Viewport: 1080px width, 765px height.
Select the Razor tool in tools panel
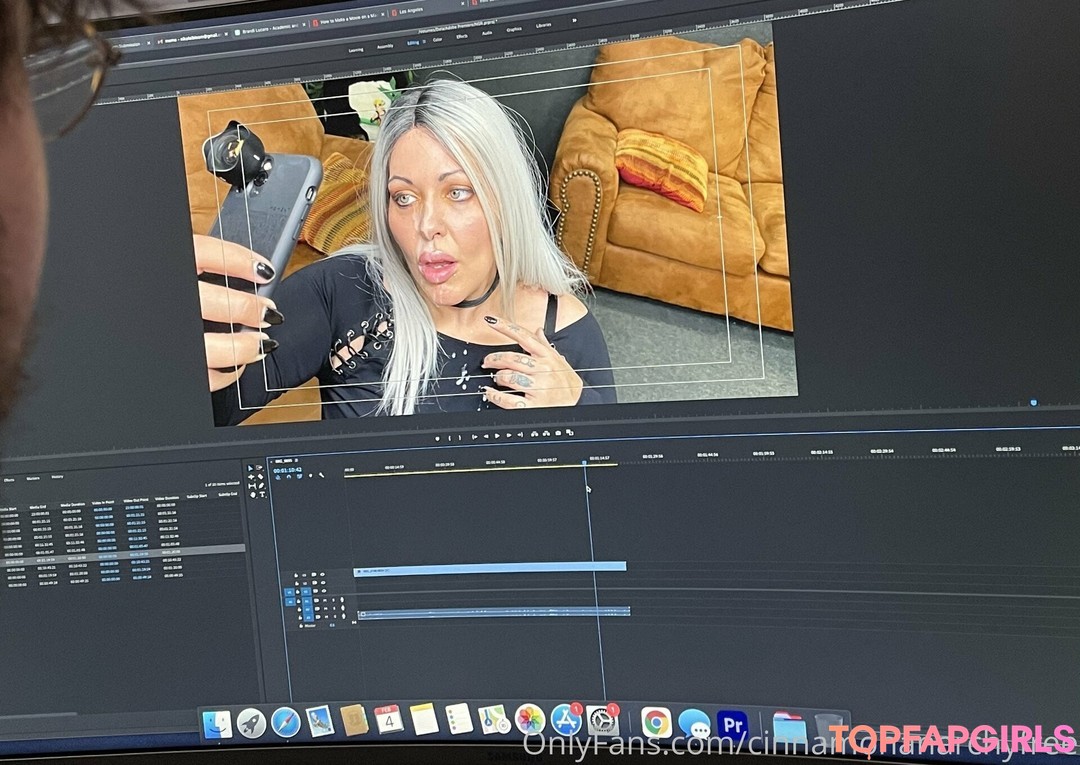(x=261, y=477)
